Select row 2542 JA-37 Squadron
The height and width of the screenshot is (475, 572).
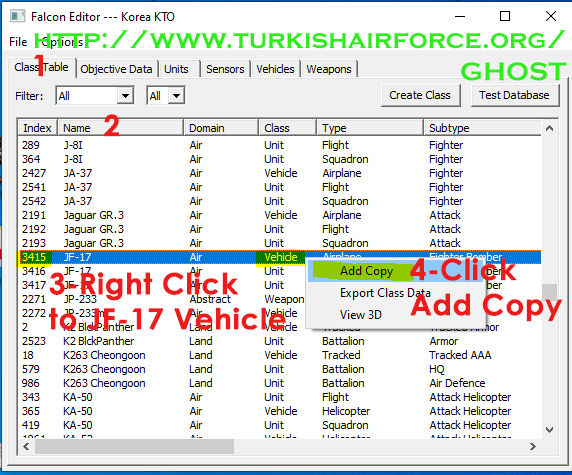tap(280, 201)
